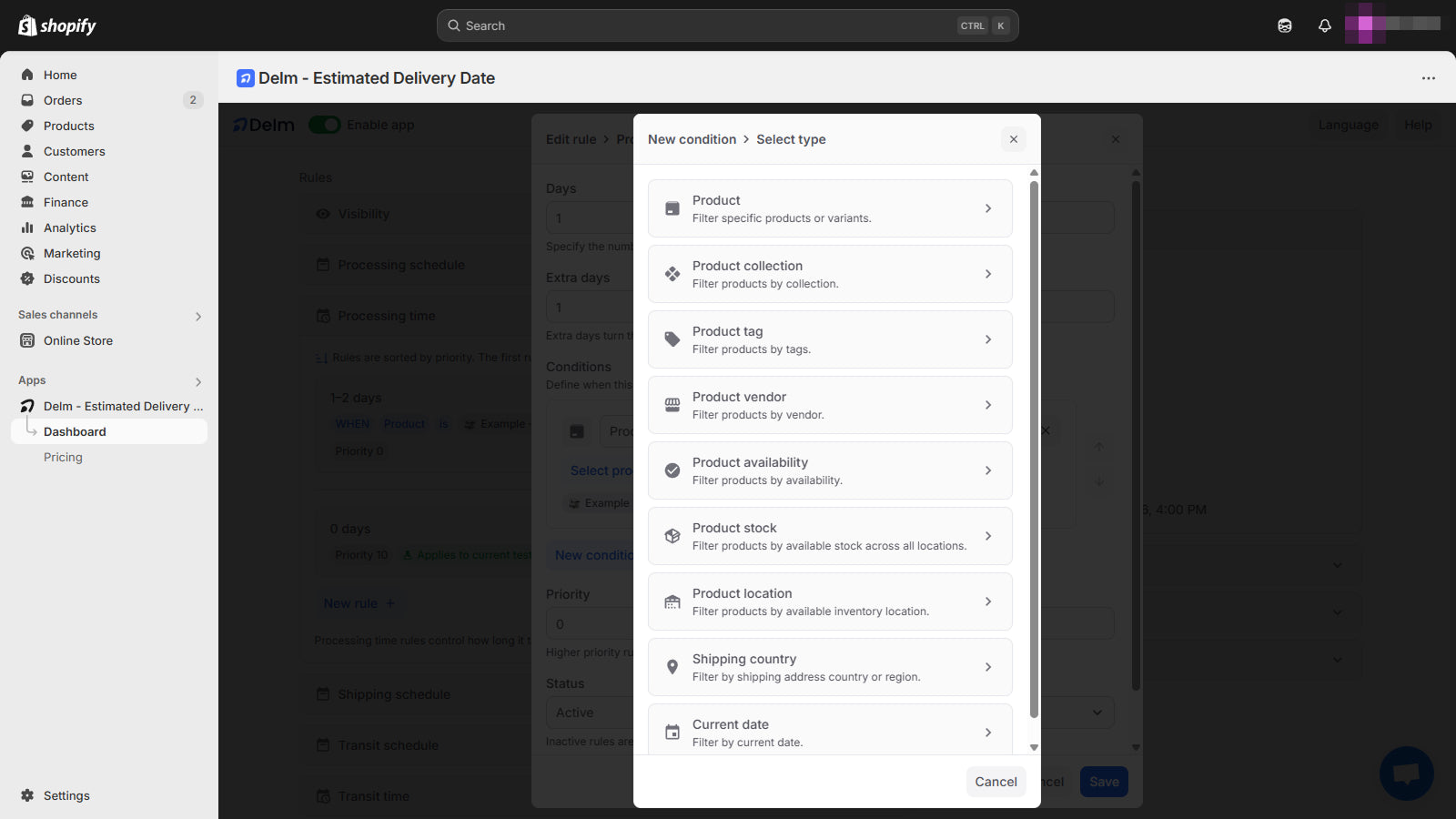Click the Shopify logo

(x=57, y=25)
